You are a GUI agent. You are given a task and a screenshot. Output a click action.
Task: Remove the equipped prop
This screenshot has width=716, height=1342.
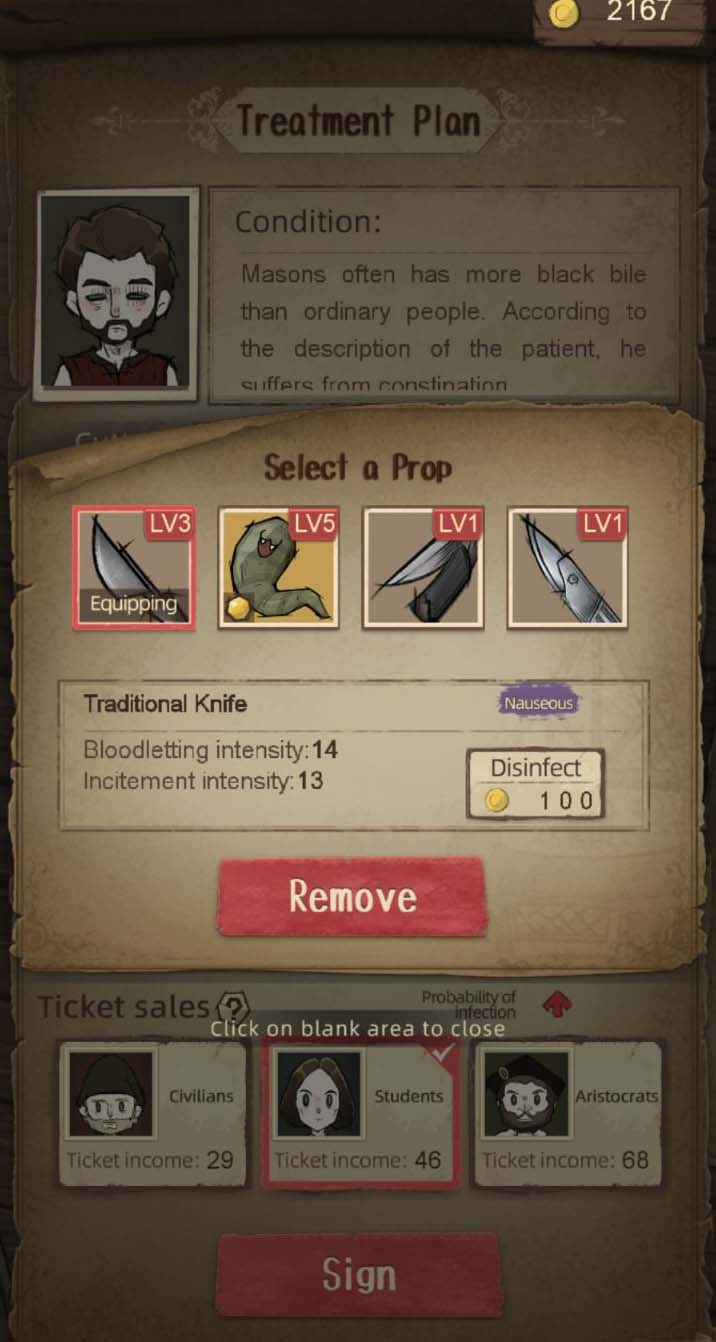click(352, 896)
